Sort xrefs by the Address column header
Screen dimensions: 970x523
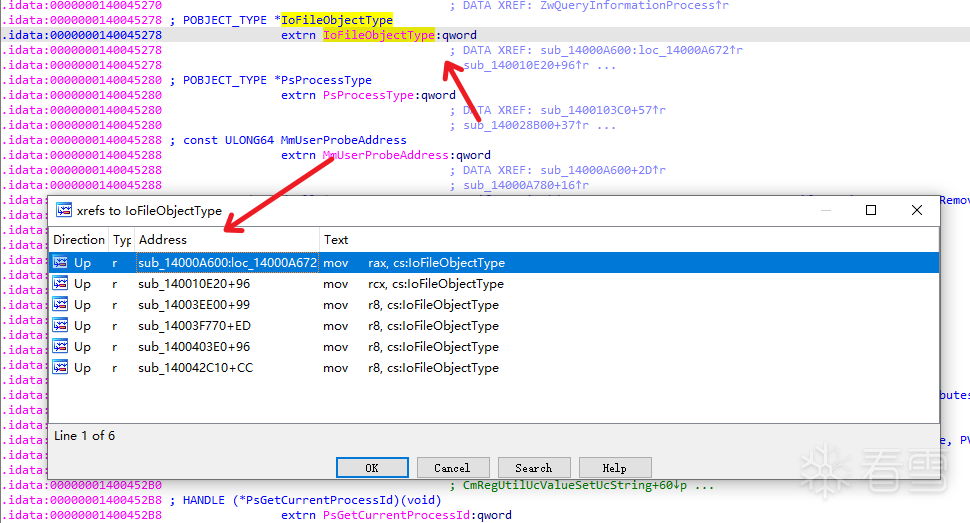coord(226,240)
